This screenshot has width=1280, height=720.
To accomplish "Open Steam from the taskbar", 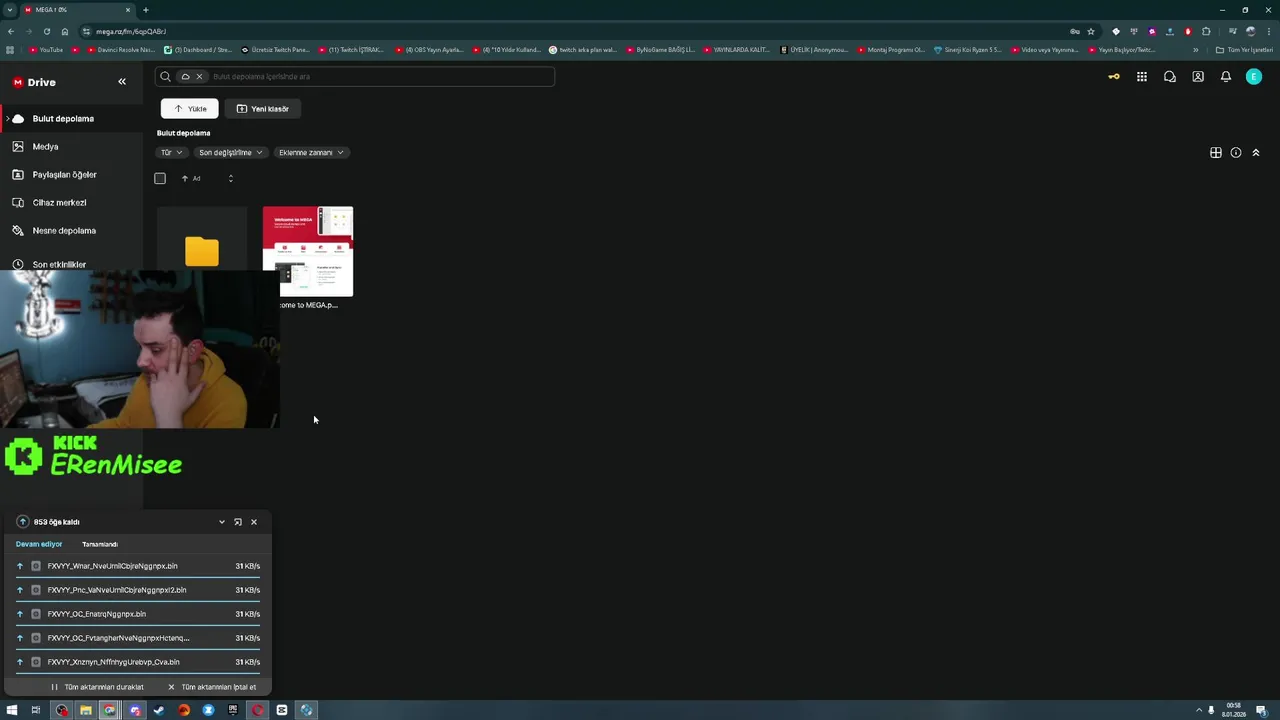I will 159,710.
